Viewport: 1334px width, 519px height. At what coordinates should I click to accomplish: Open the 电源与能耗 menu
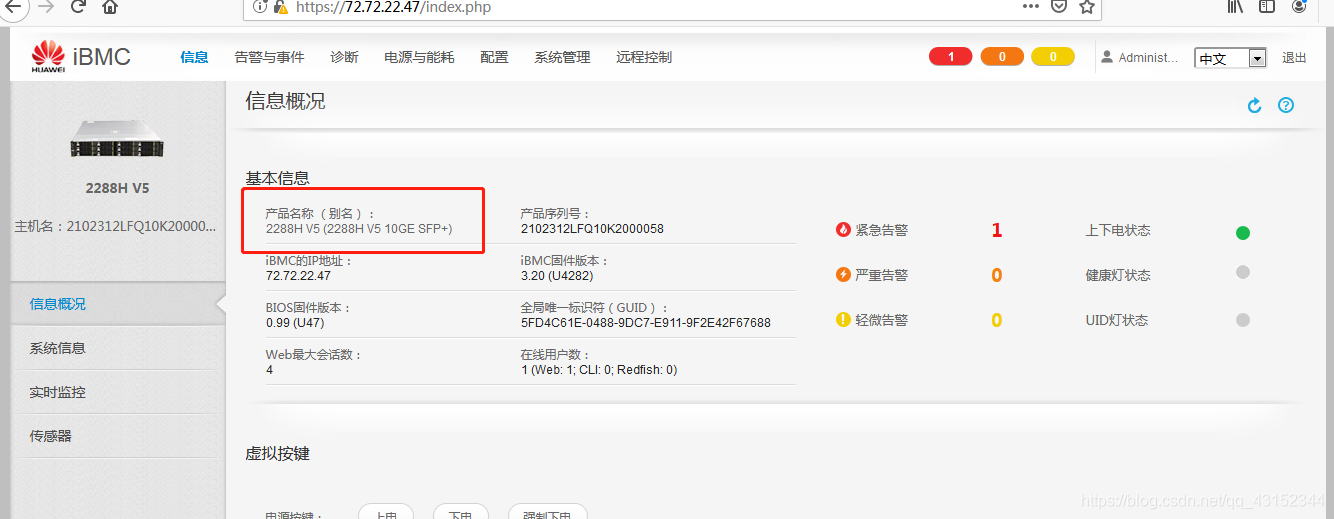[419, 57]
